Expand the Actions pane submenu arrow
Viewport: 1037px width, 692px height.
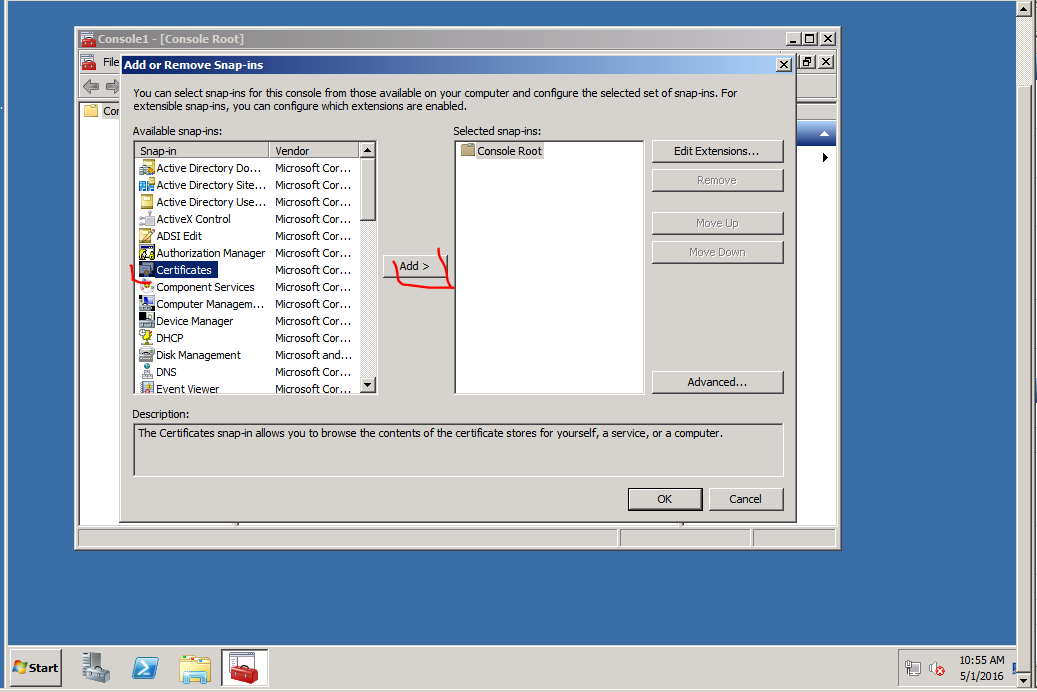[x=825, y=157]
